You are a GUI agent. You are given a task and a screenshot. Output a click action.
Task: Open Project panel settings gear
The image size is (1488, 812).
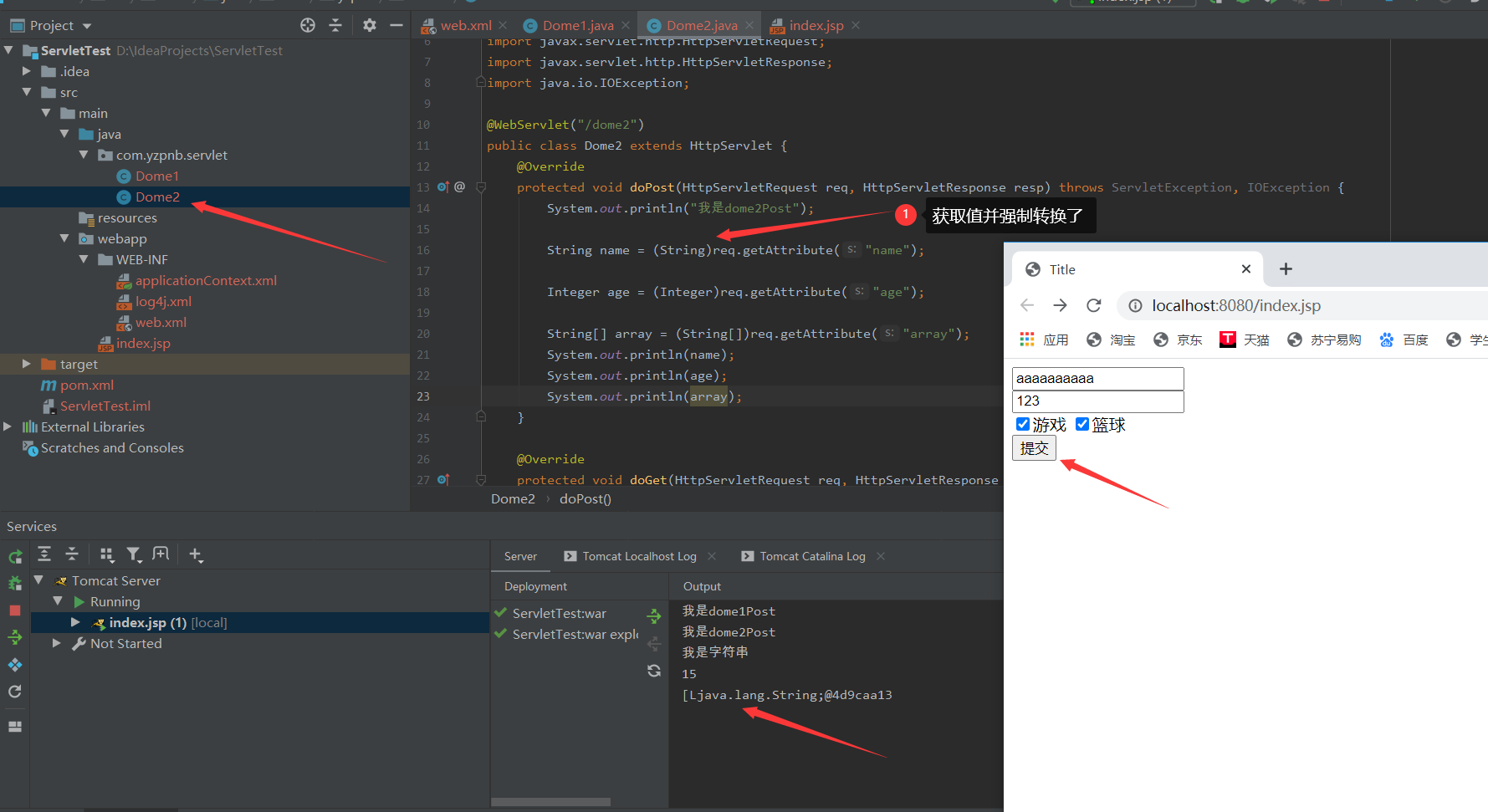pyautogui.click(x=370, y=25)
